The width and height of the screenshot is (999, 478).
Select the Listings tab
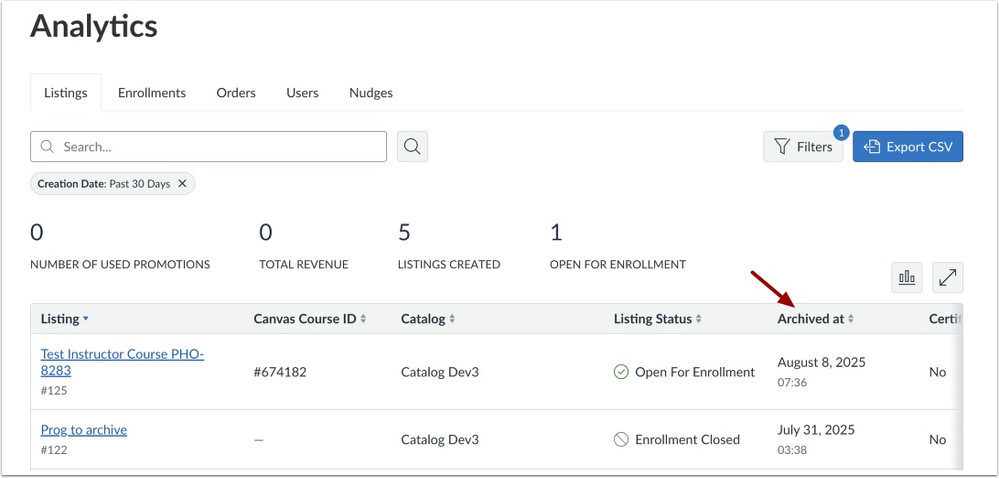coord(66,93)
